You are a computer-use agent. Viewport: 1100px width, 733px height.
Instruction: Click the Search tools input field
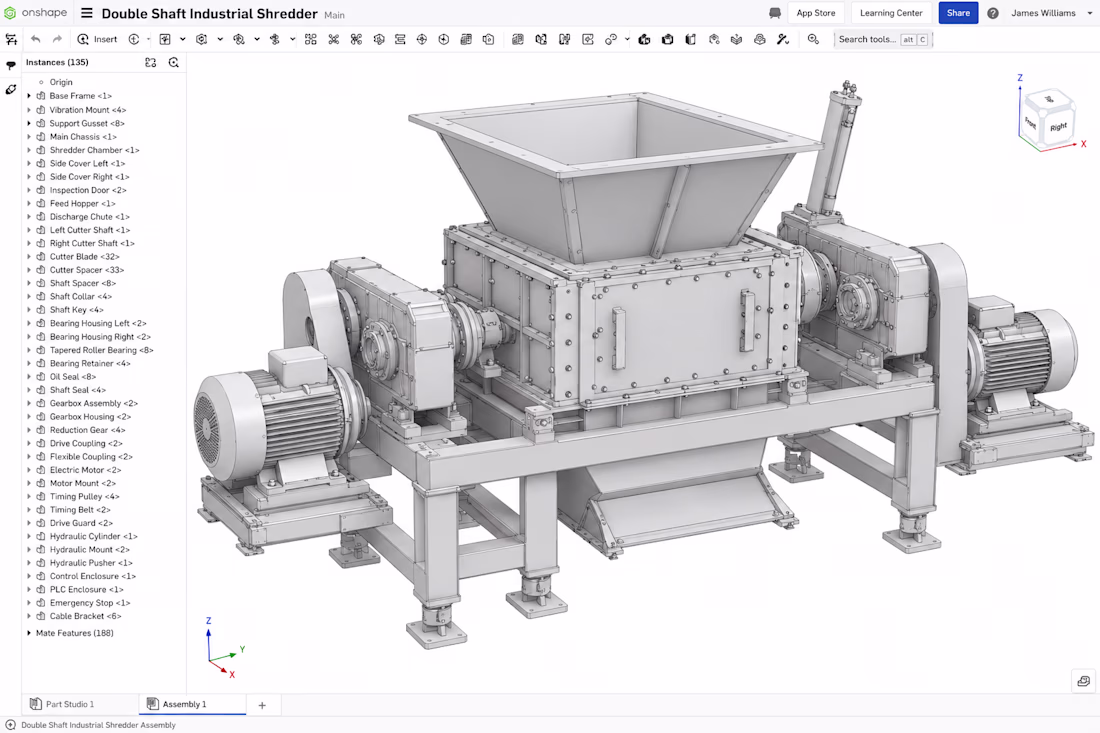(883, 39)
